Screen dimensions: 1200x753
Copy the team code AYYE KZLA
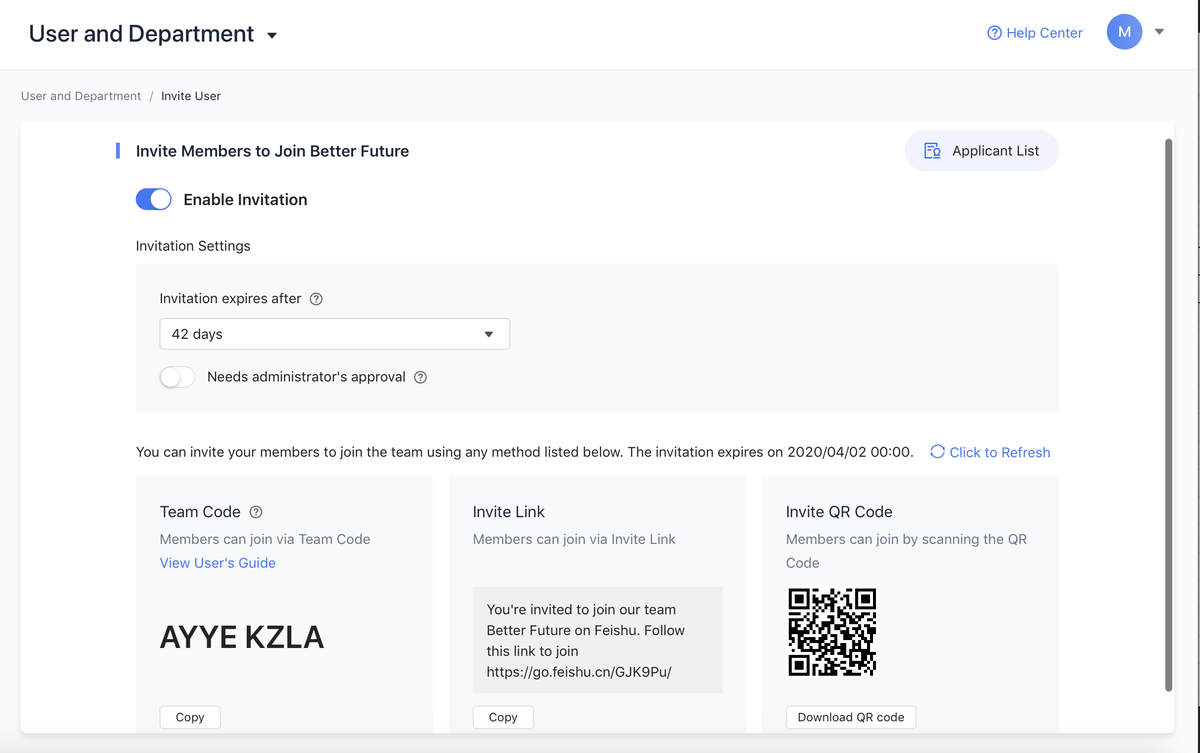(190, 717)
